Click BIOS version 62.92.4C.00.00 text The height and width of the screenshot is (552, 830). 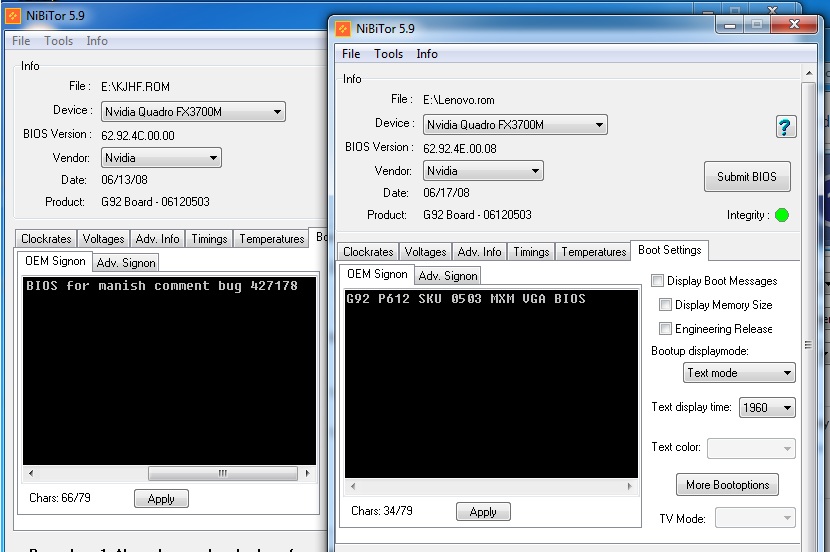coord(138,135)
